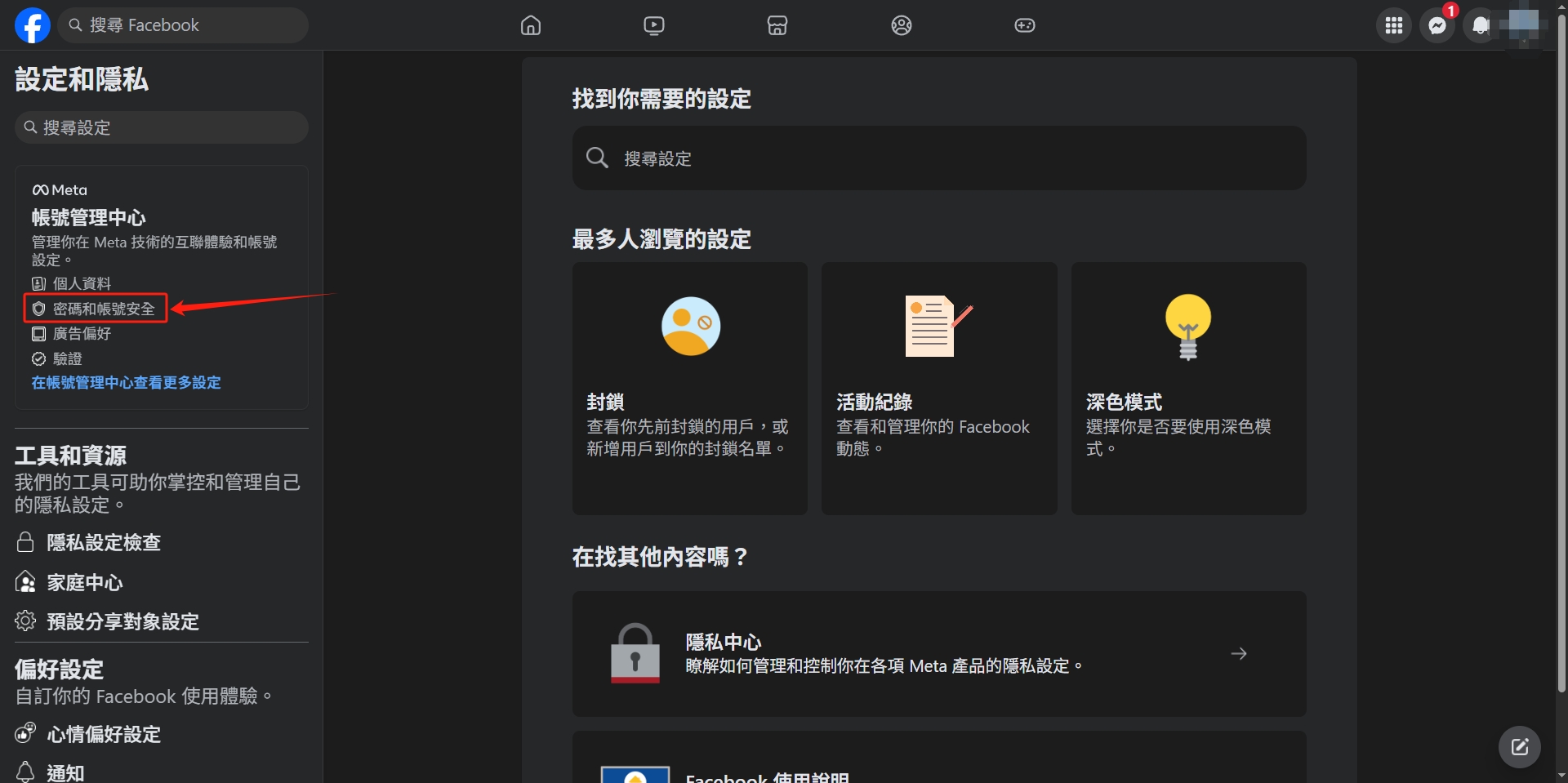Click the lock icon for 隱私設定檢查
Viewport: 1568px width, 783px height.
tap(25, 542)
